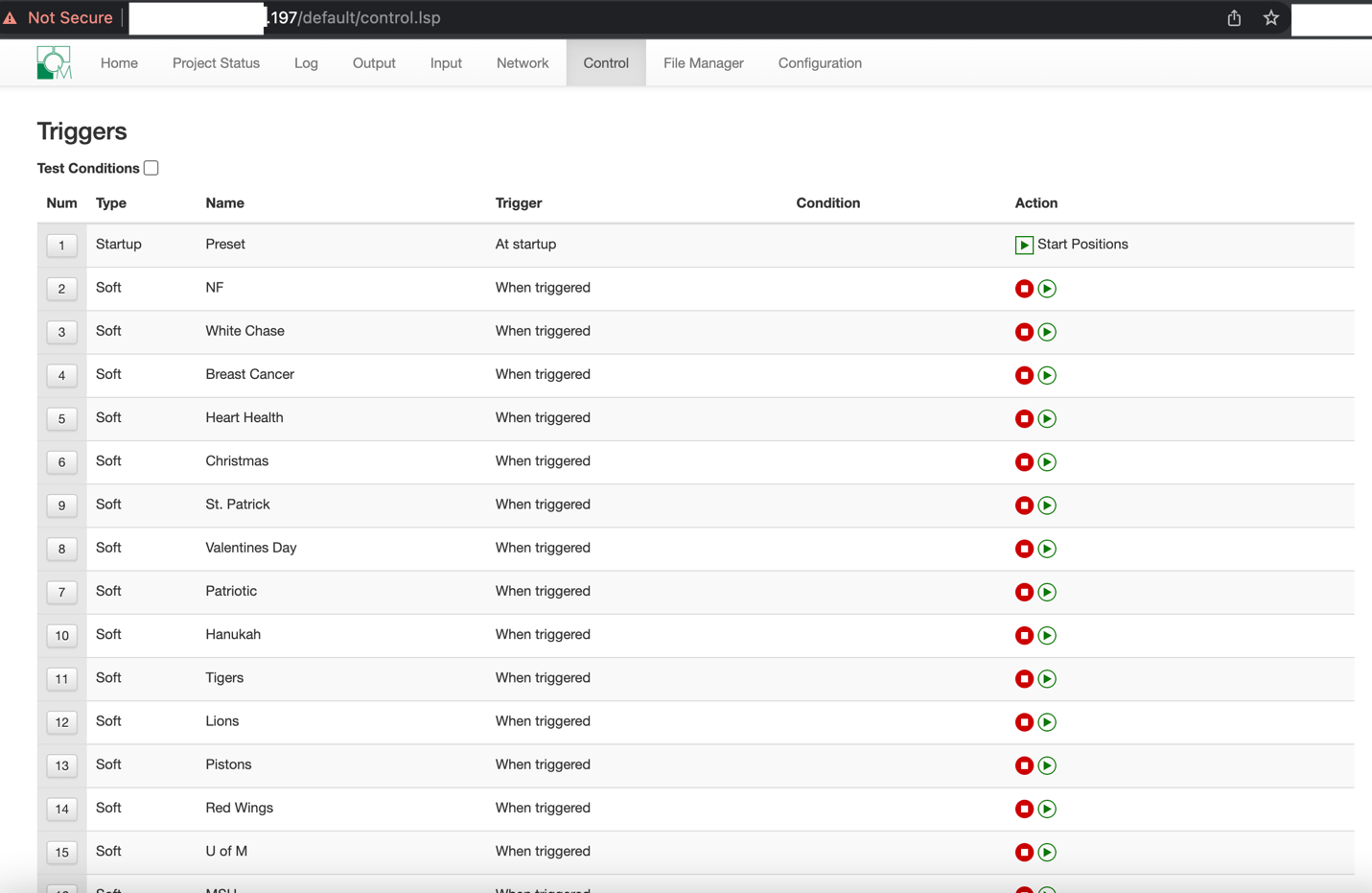Click the browser share icon
The width and height of the screenshot is (1372, 893).
tap(1233, 17)
